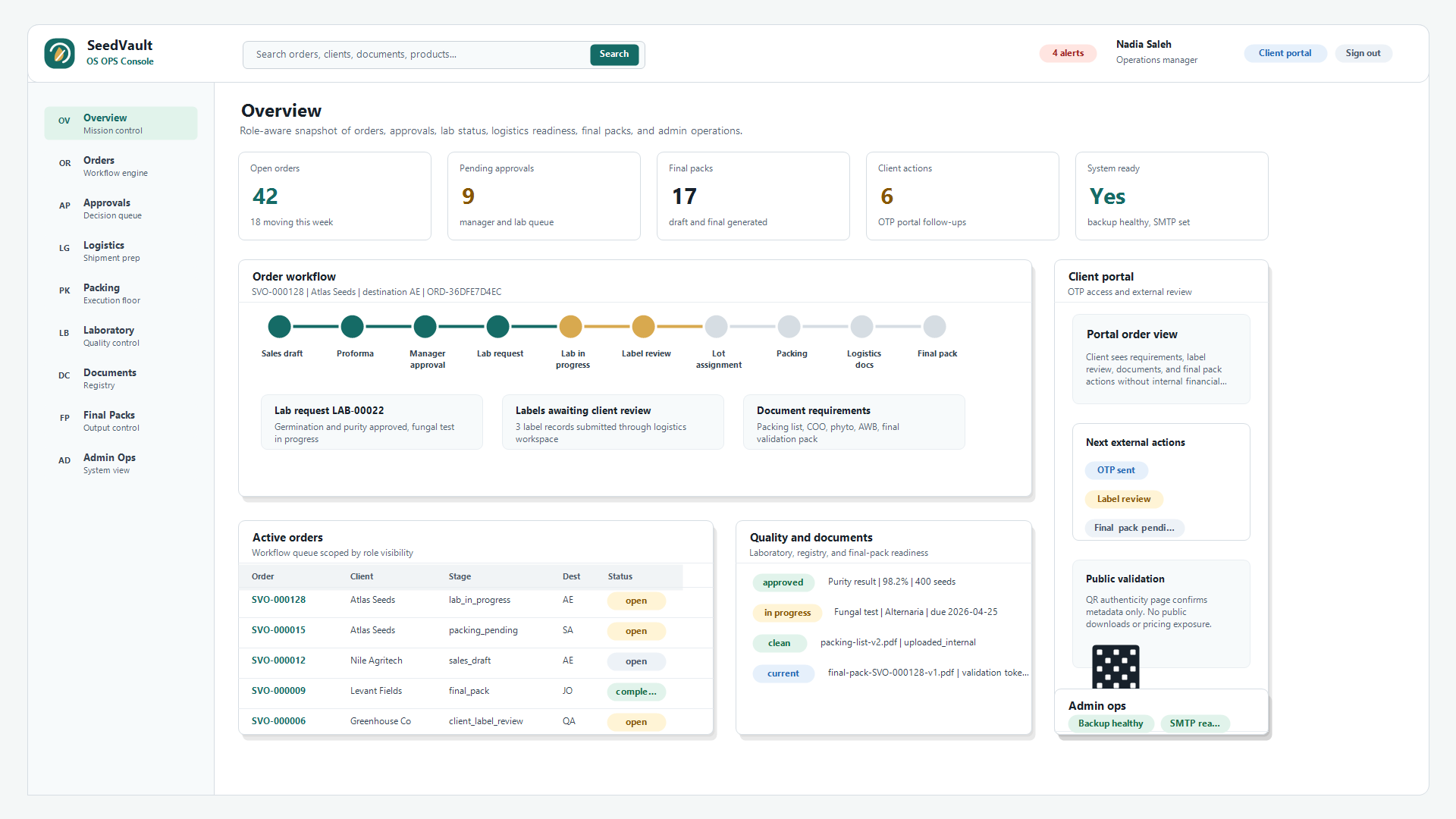Click the PK Packing sidebar badge
Screen dimensions: 1456x819
coord(64,290)
